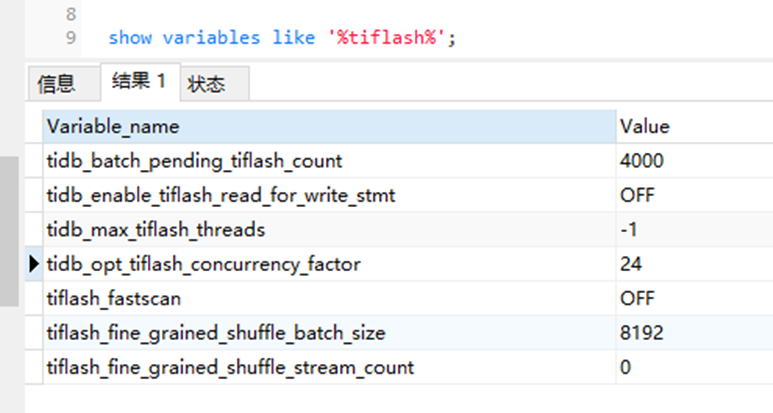Select the tidb_batch_pending_tiflash_count cell
This screenshot has height=413, width=773.
tap(194, 160)
